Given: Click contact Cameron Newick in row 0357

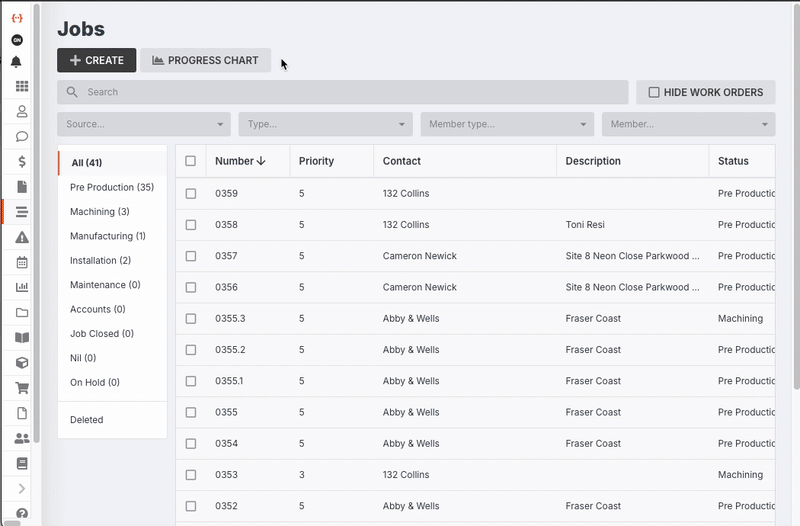Looking at the screenshot, I should (419, 256).
